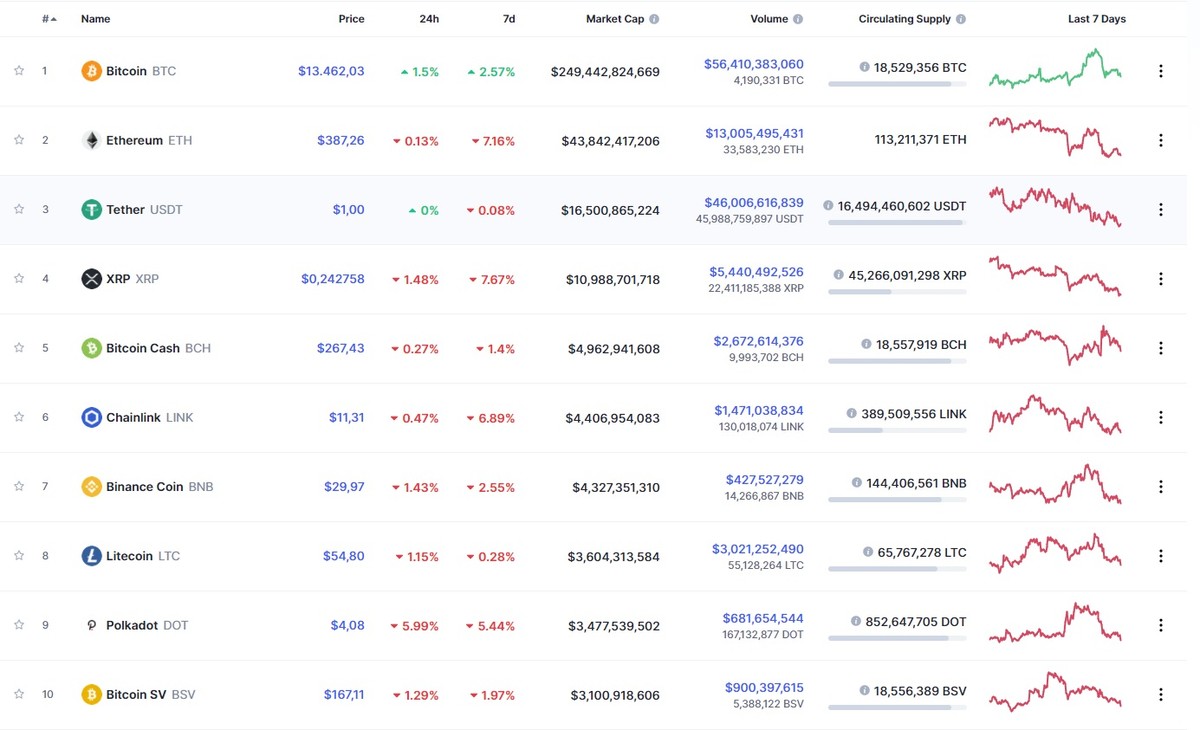Click the XRP coin logo
The height and width of the screenshot is (730, 1200).
[x=90, y=279]
